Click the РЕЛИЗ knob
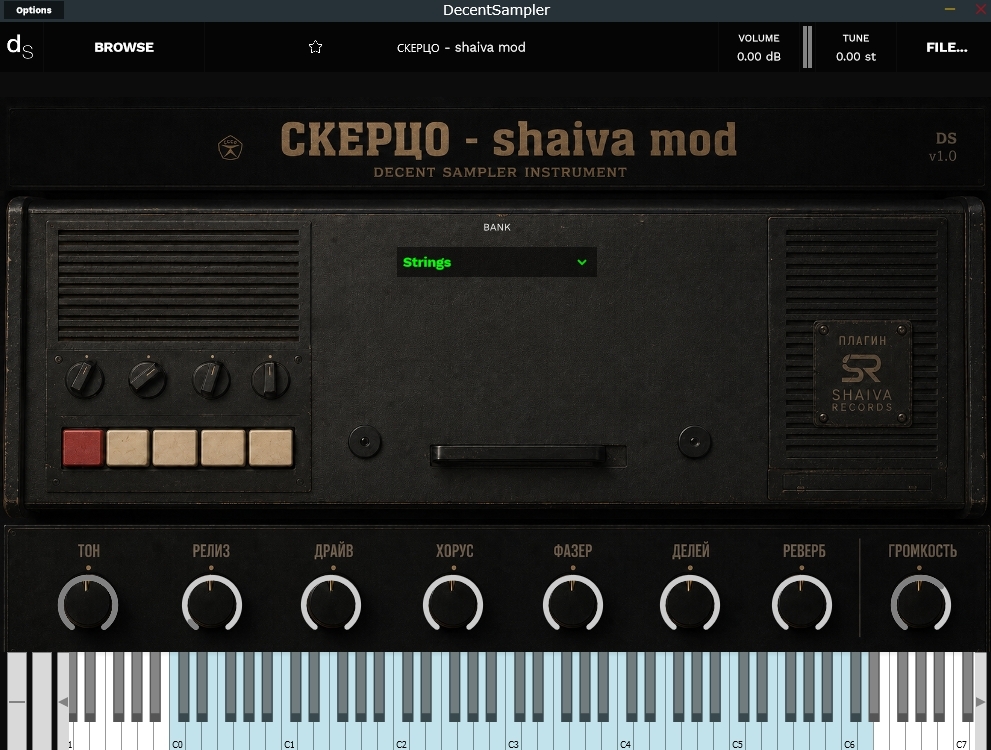Screen dimensions: 991x750 coord(212,604)
